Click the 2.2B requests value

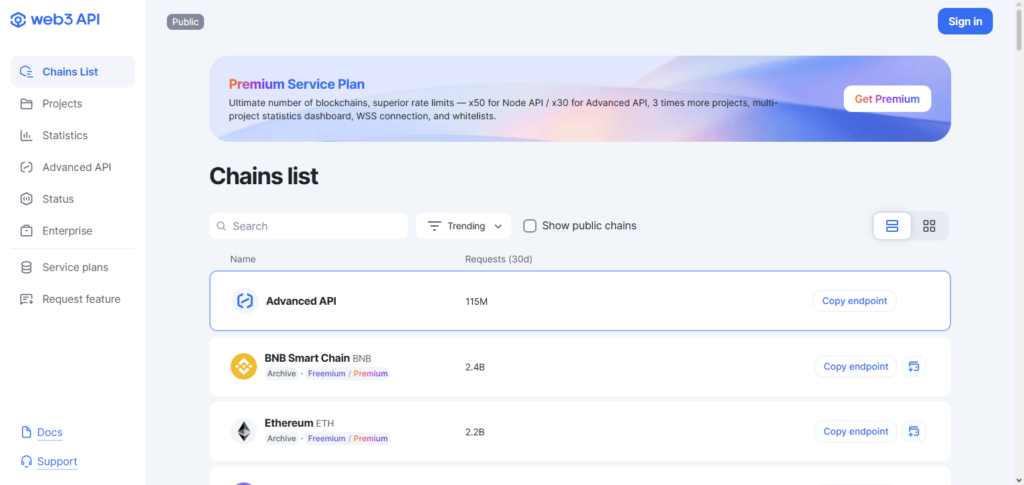point(475,432)
